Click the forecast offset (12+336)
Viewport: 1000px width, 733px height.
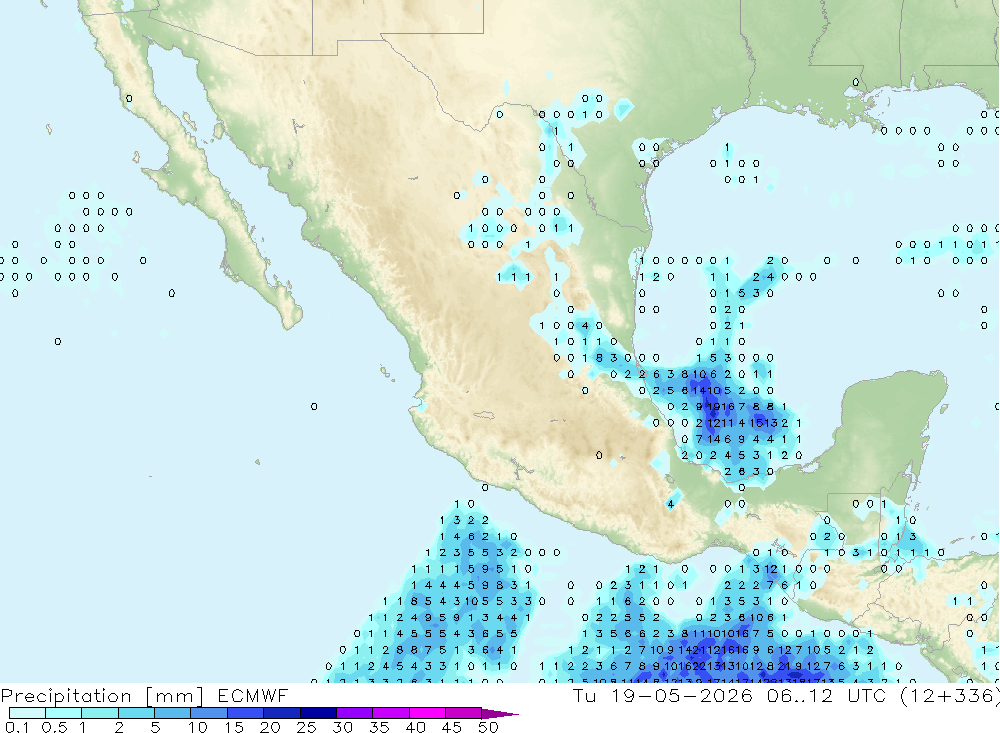point(950,696)
